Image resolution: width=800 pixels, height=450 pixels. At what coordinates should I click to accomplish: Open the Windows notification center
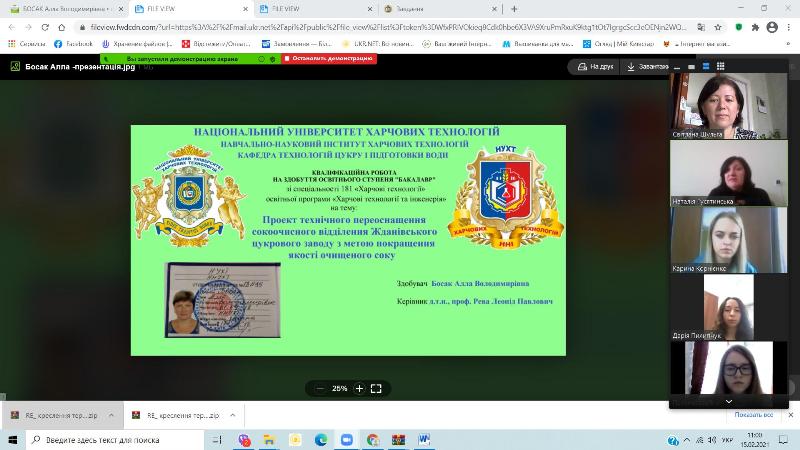[783, 440]
